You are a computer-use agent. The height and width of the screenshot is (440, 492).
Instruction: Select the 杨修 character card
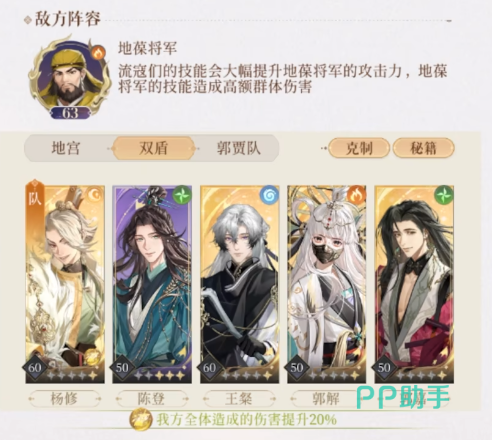pos(65,284)
